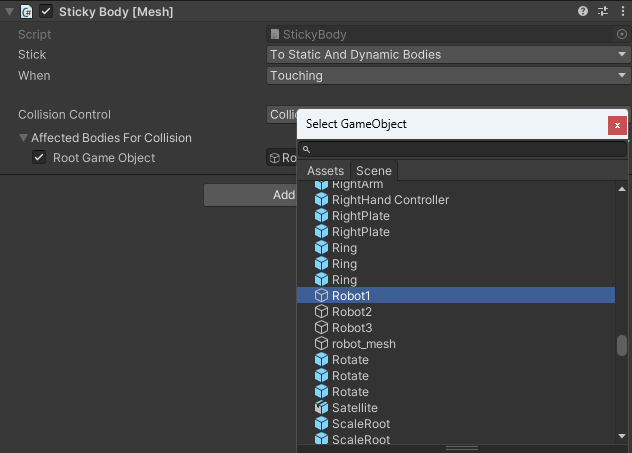Open the When dropdown set to Touching
Screen dimensions: 632x453
click(x=448, y=75)
